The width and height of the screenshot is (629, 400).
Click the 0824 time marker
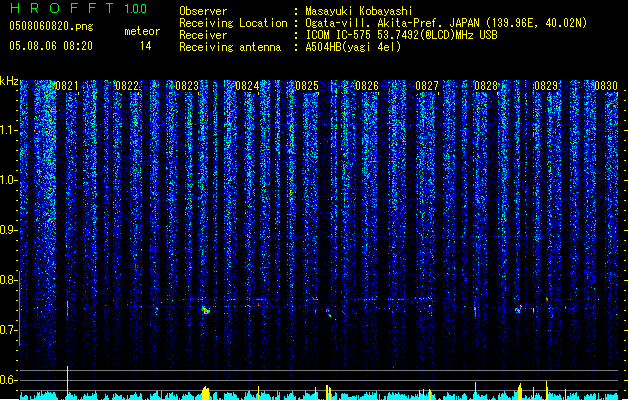[247, 86]
